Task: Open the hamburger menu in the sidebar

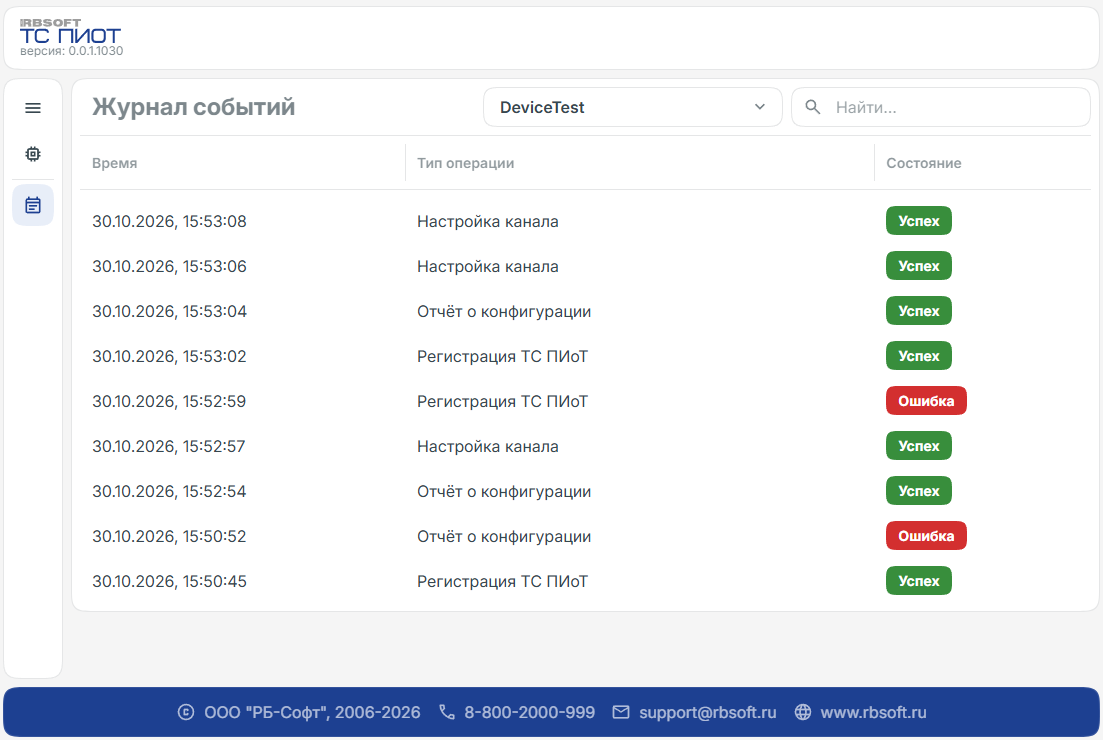Action: coord(33,108)
